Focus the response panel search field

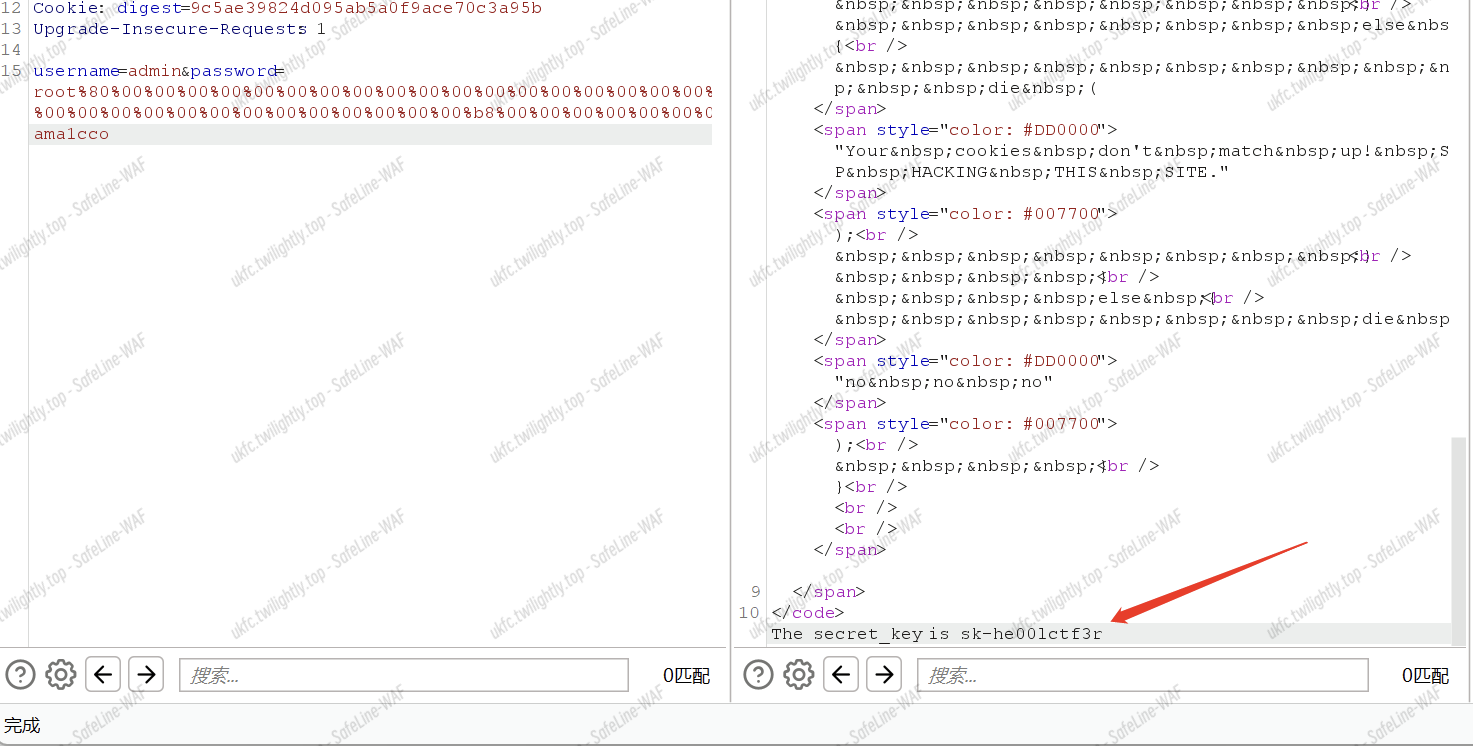1141,675
